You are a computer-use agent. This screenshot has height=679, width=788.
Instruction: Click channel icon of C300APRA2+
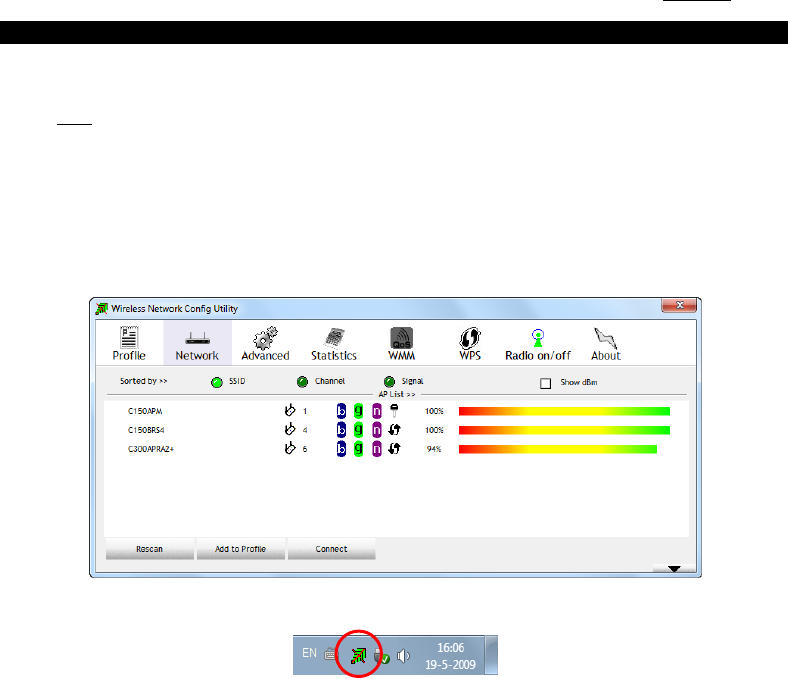point(290,448)
